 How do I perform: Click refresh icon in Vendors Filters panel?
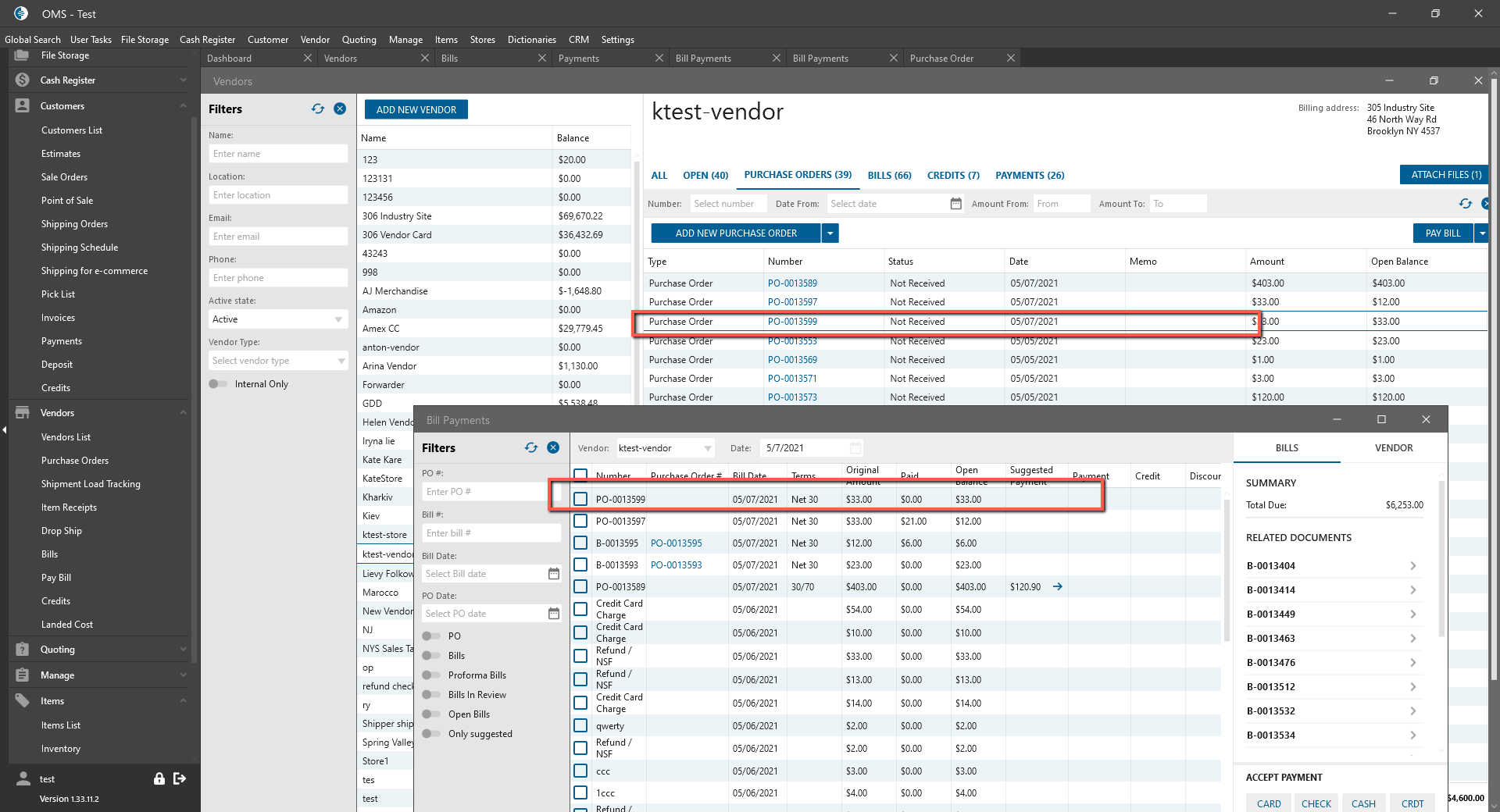(x=317, y=109)
